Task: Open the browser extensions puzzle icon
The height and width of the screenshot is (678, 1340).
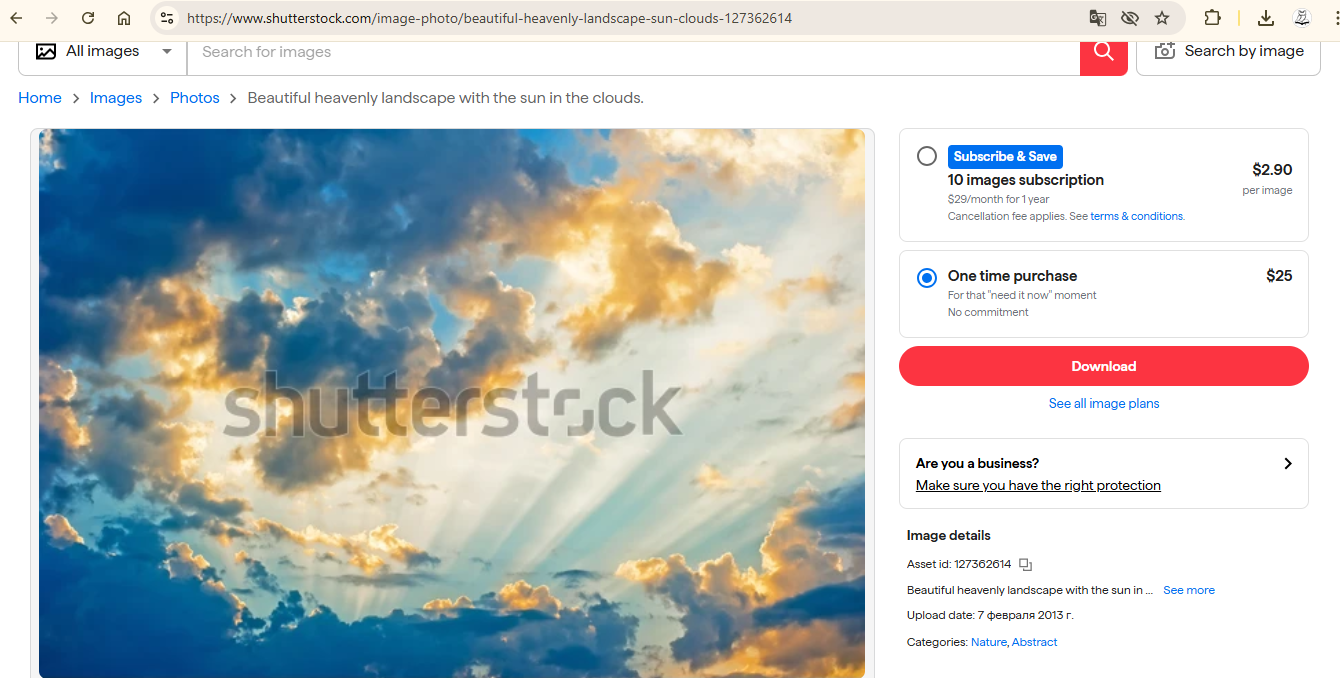Action: tap(1212, 18)
